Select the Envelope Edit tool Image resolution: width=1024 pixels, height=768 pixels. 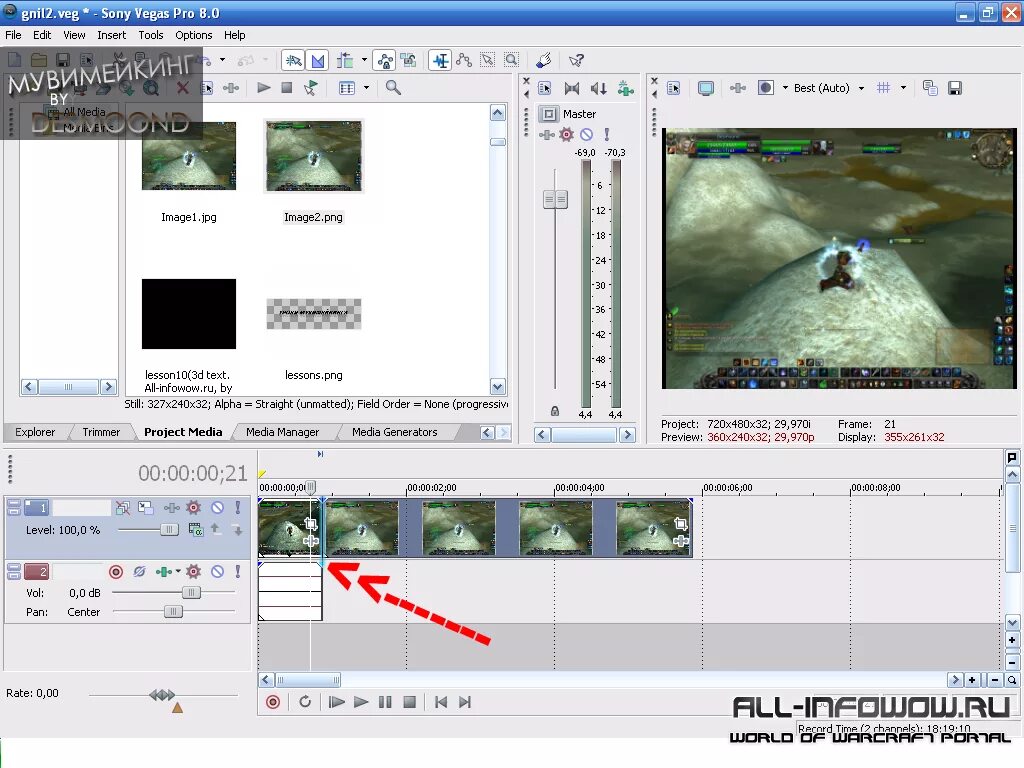click(464, 61)
